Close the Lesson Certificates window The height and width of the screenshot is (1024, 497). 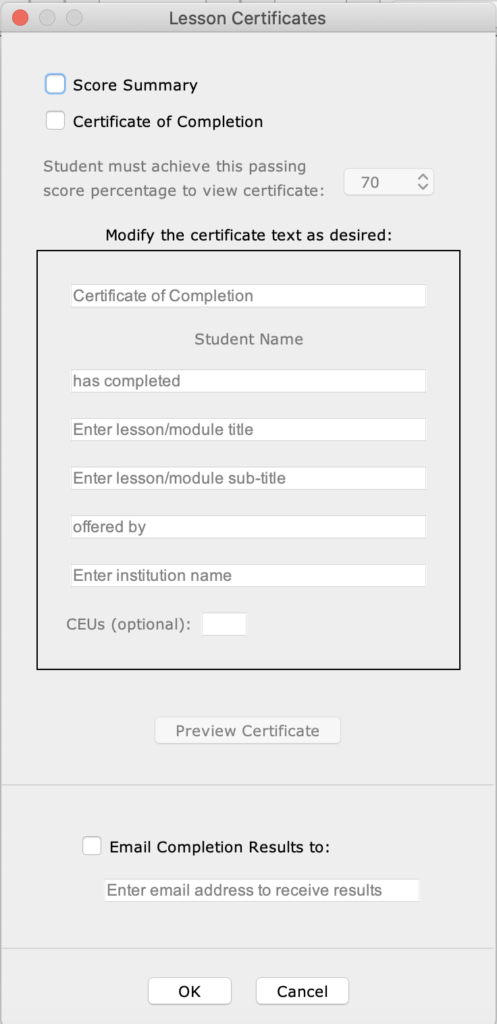click(20, 18)
